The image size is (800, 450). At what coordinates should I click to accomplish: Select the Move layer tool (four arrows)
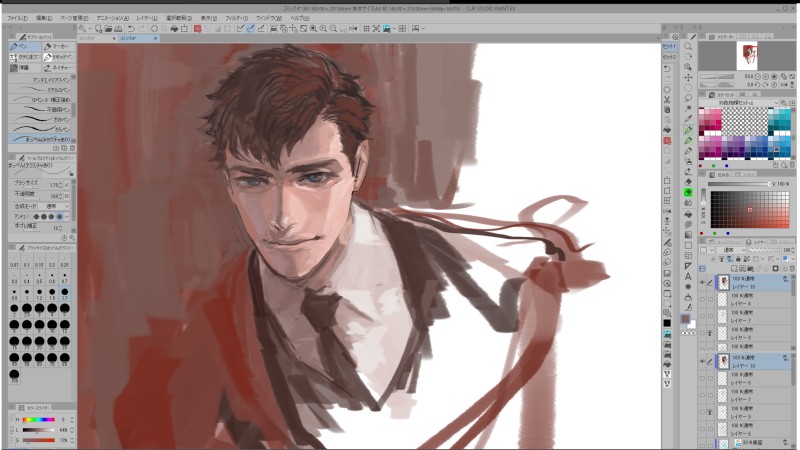point(688,77)
